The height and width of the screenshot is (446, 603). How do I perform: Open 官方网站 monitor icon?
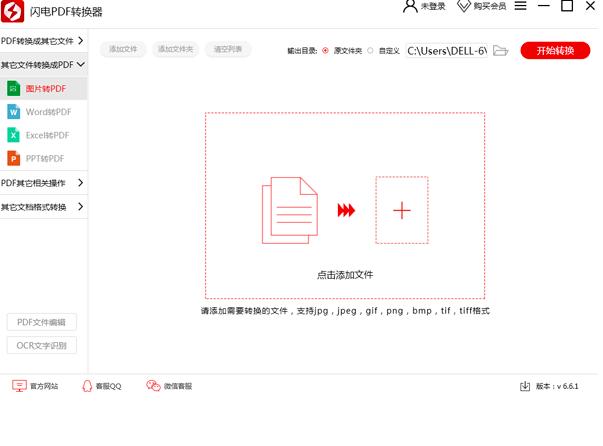tap(19, 386)
